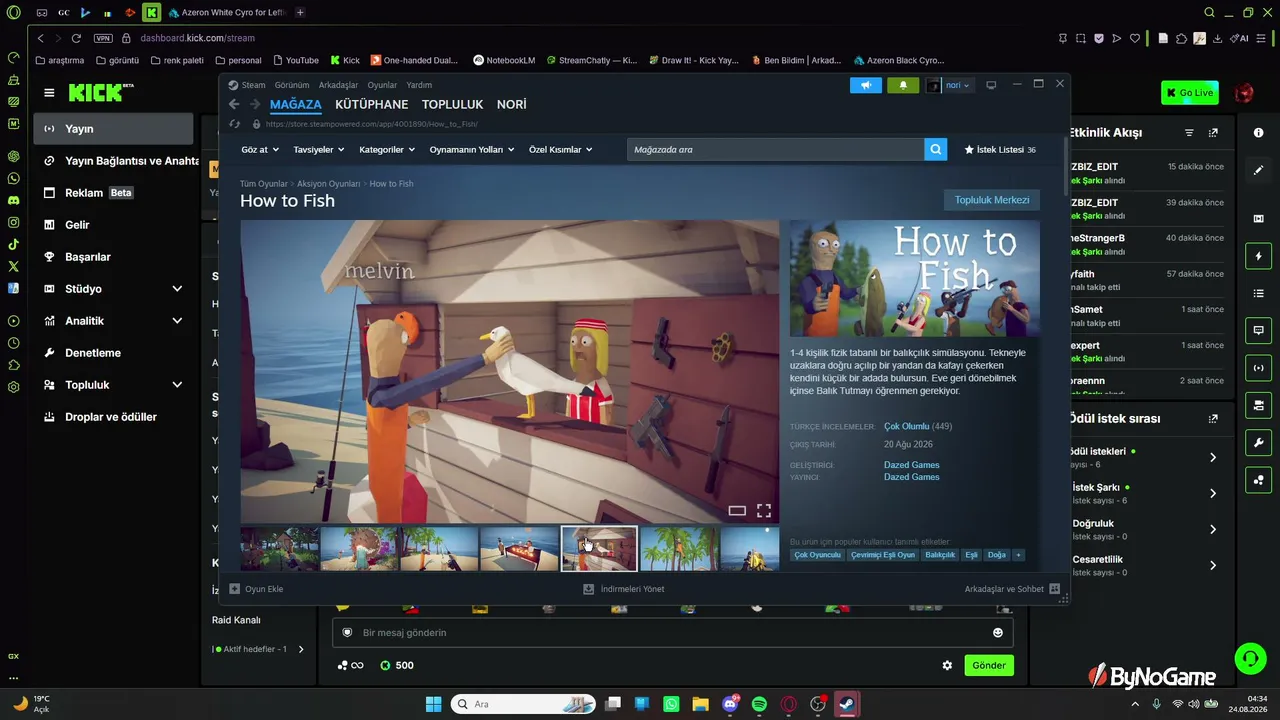Open the Yardım menu in Steam
This screenshot has width=1280, height=720.
(x=419, y=85)
